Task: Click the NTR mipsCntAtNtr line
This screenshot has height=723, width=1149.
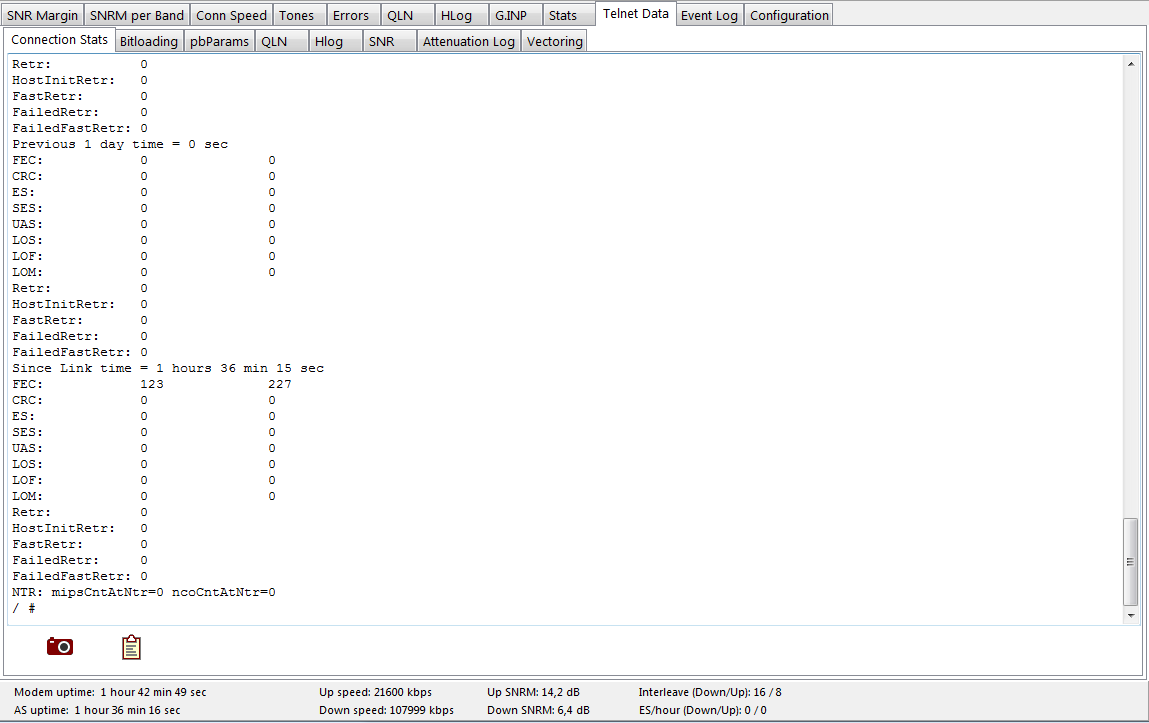Action: (144, 593)
